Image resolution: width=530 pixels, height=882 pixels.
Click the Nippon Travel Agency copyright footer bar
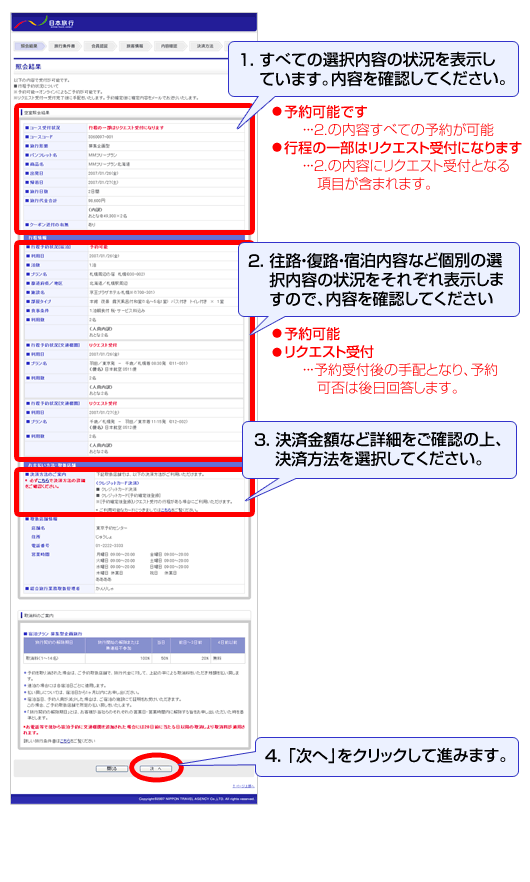tap(134, 799)
